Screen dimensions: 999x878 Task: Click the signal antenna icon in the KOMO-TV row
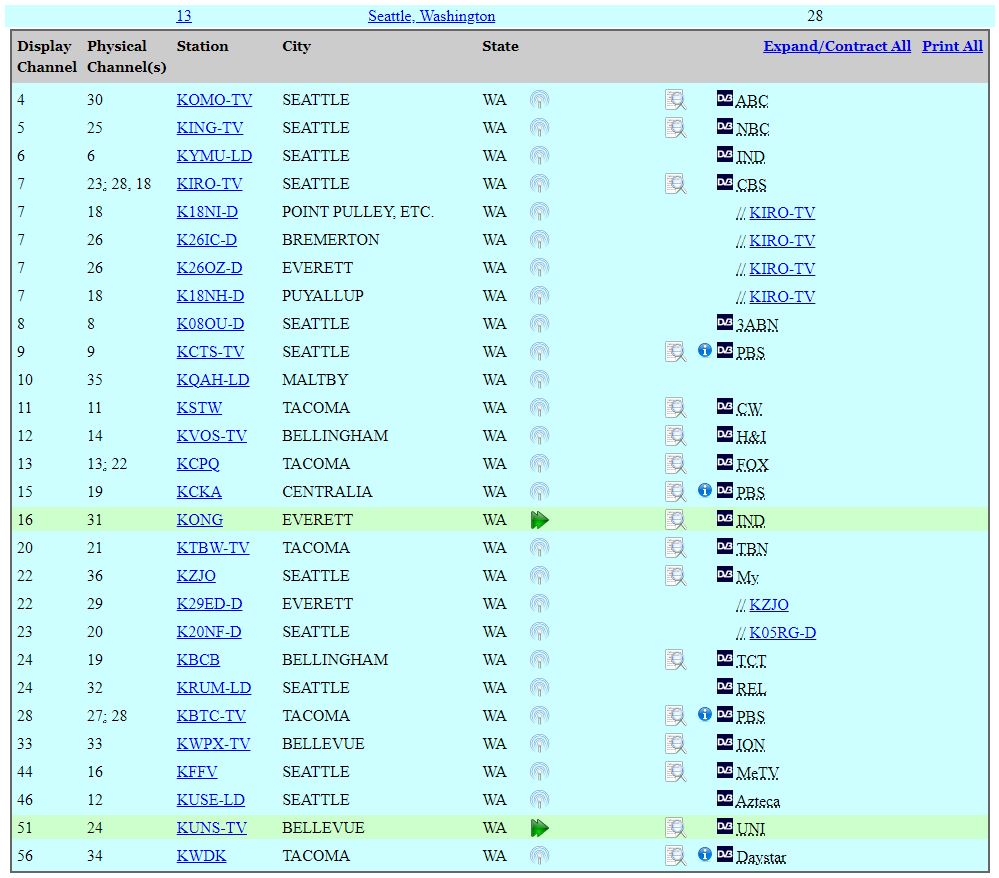[539, 100]
